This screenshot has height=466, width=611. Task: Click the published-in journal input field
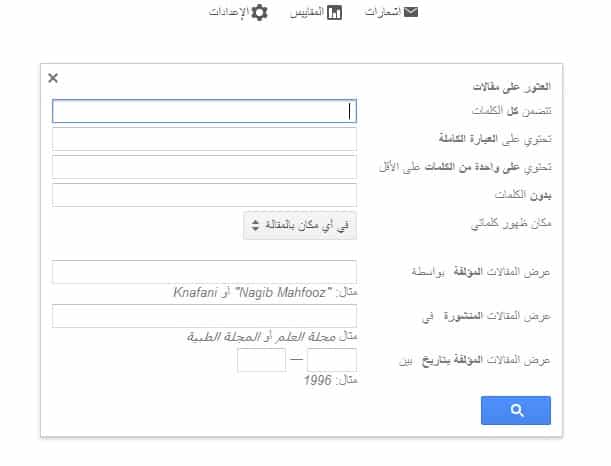coord(204,316)
